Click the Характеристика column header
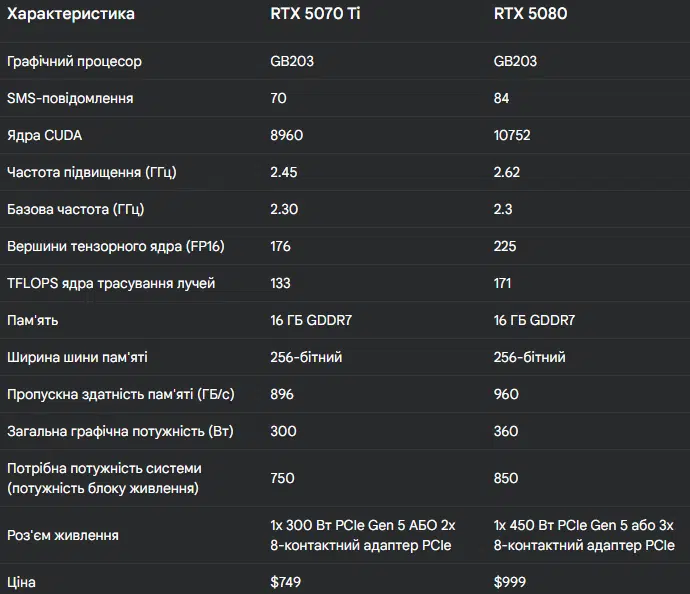690x594 pixels. [x=70, y=14]
